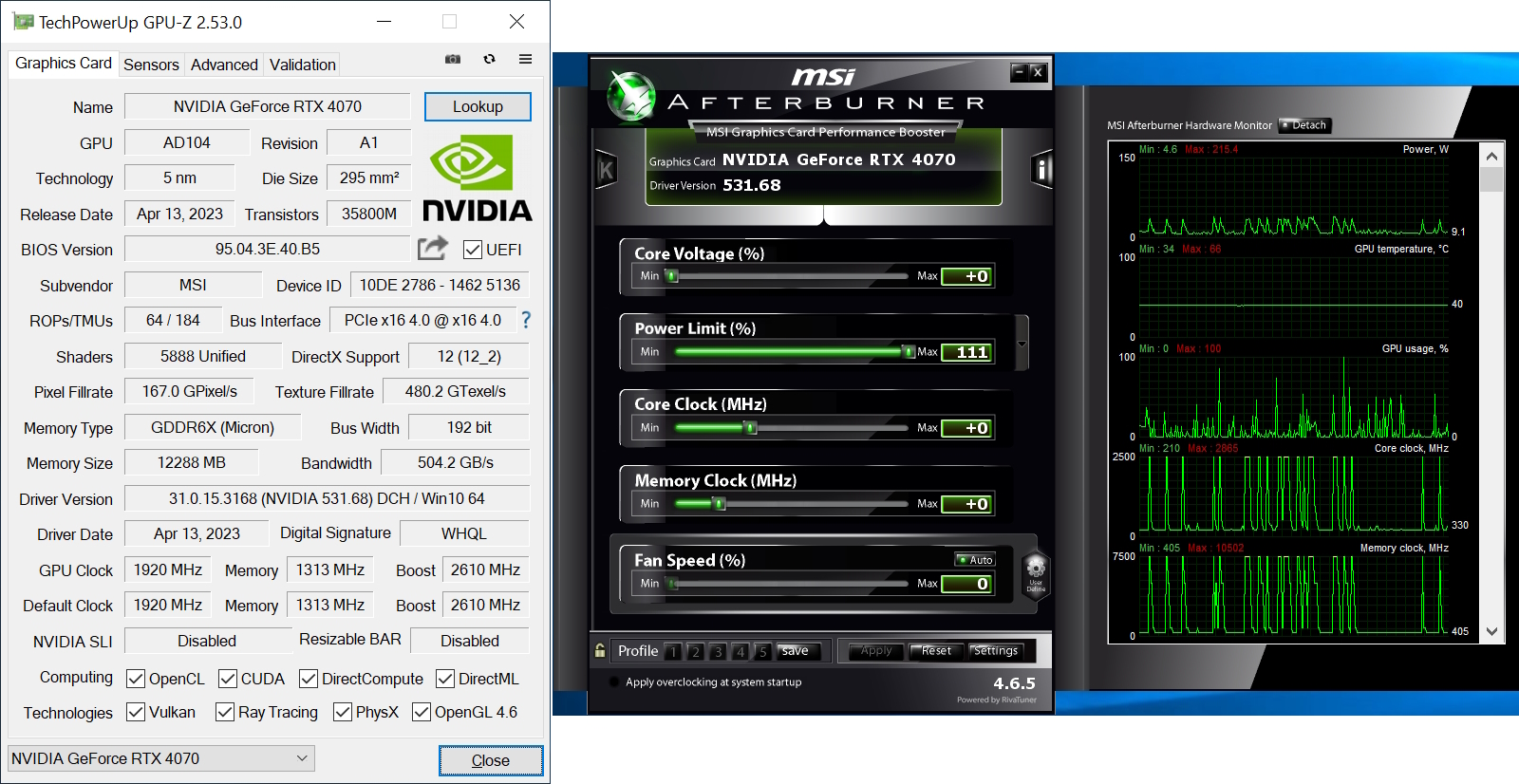Image resolution: width=1519 pixels, height=784 pixels.
Task: Click the Core Clock slider handle
Action: (751, 428)
